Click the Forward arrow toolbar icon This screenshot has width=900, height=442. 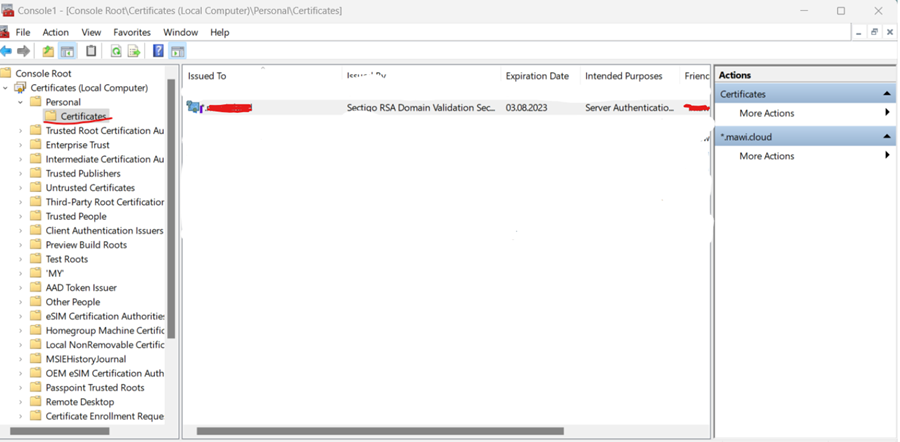24,51
